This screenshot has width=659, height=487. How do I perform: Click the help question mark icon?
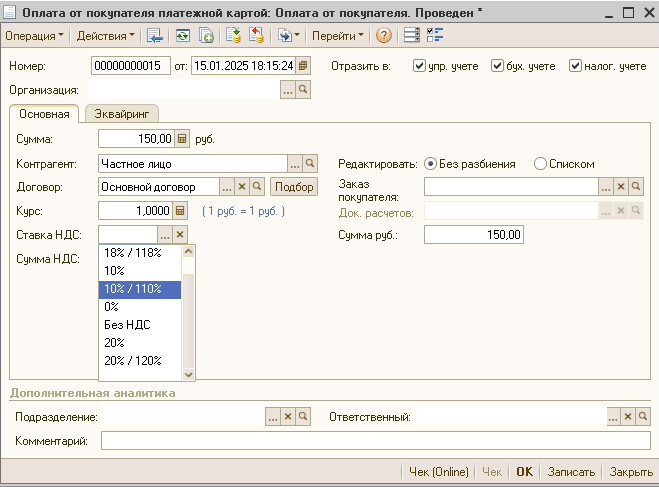point(383,36)
